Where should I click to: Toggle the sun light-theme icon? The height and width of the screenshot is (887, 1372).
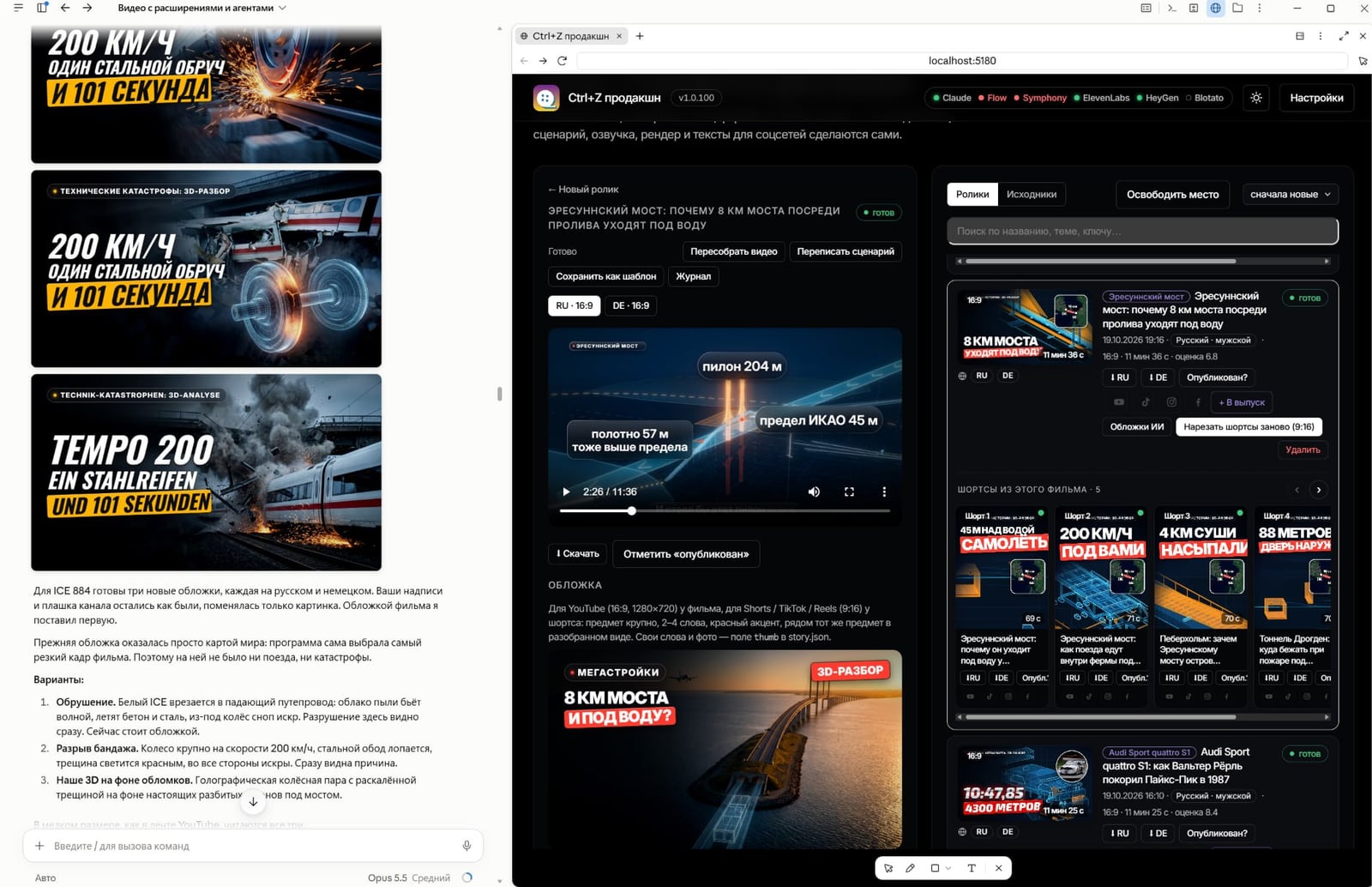tap(1256, 98)
